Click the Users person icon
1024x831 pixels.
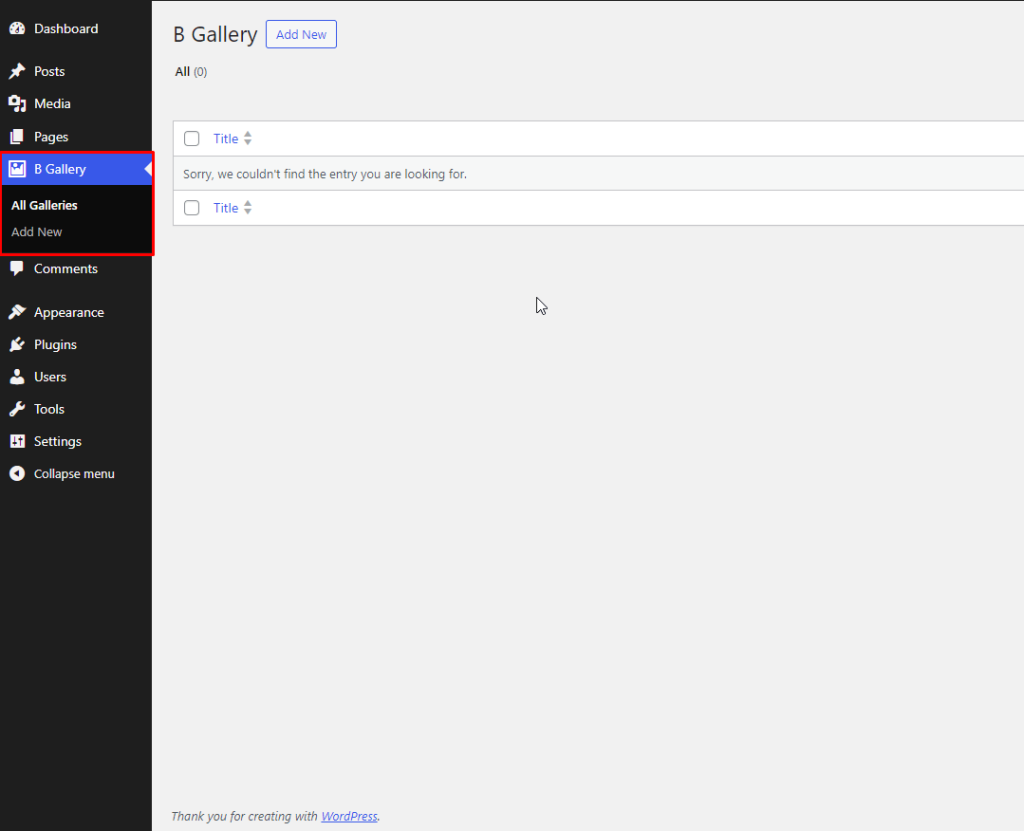17,377
